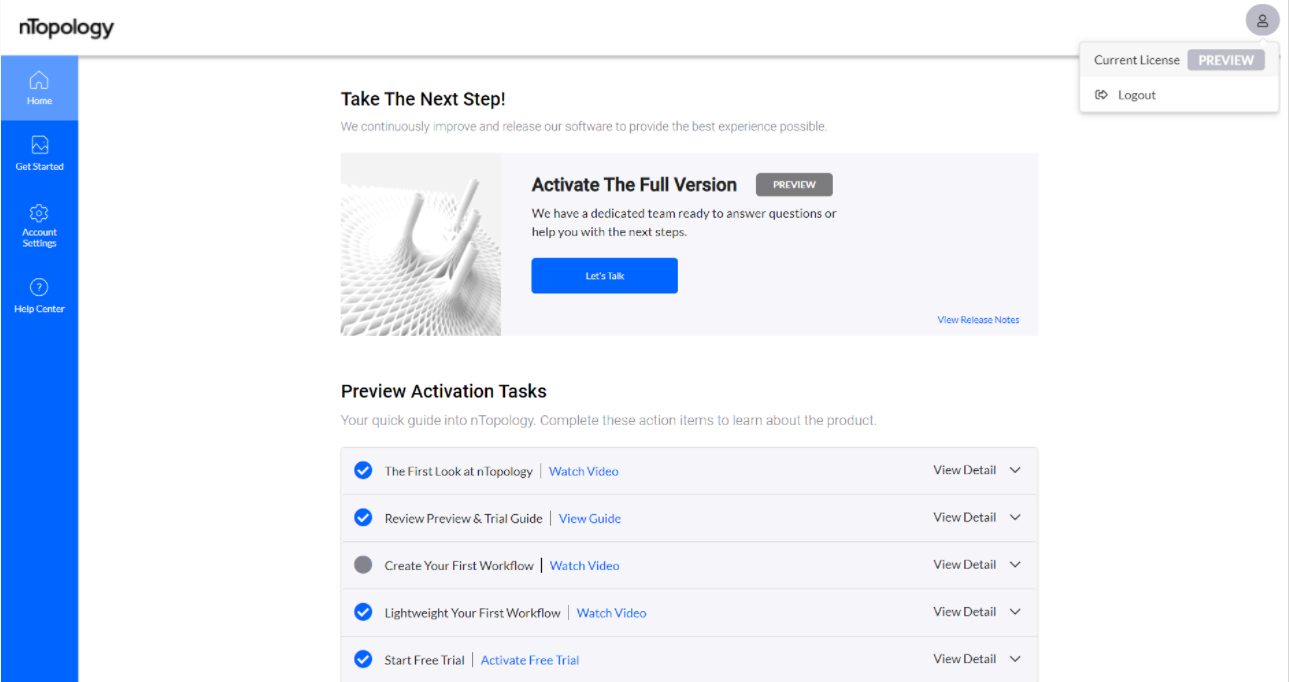
Task: Toggle checkmark for Start Free Trial
Action: [363, 659]
